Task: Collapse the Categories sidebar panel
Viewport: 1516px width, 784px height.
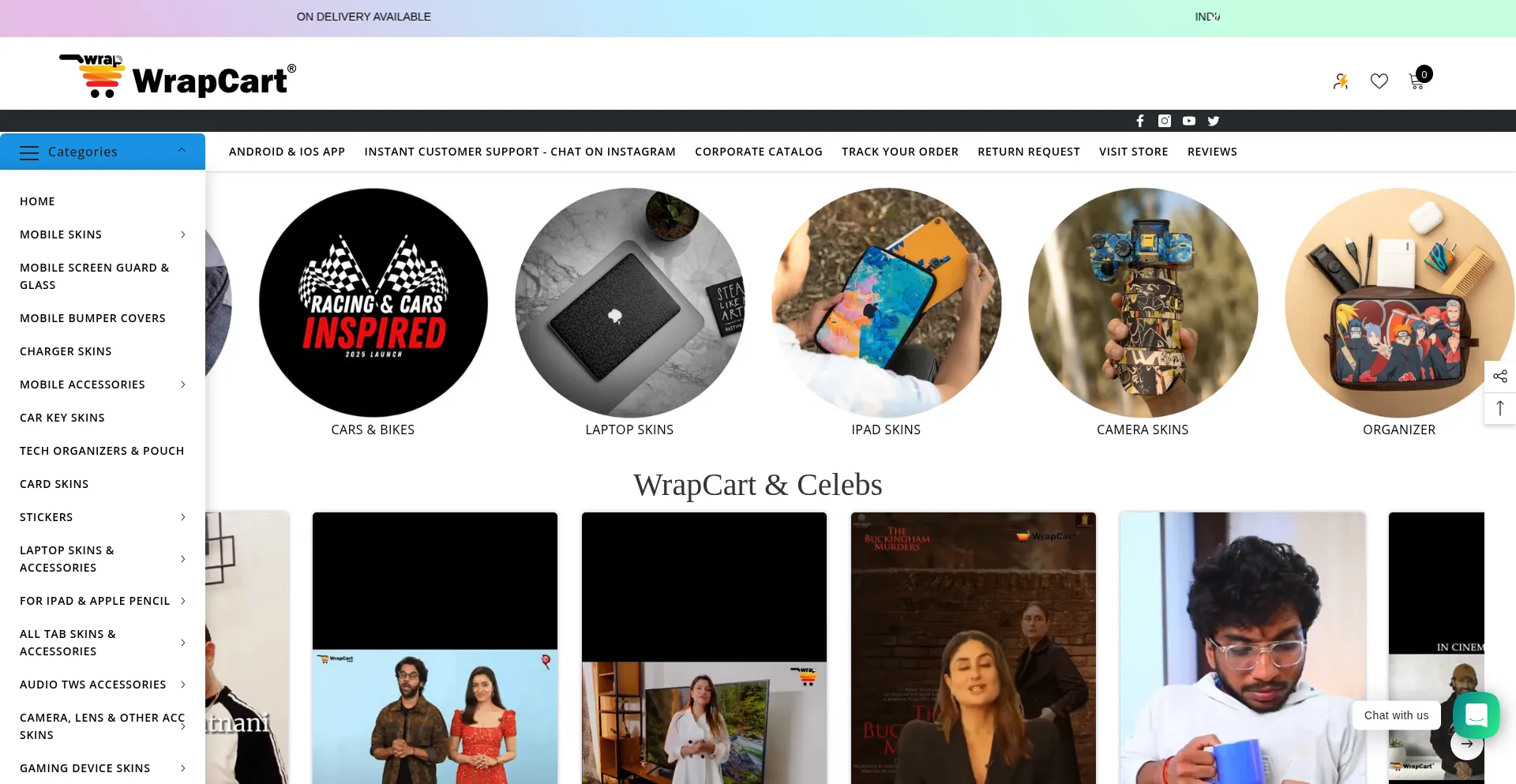Action: [x=182, y=149]
